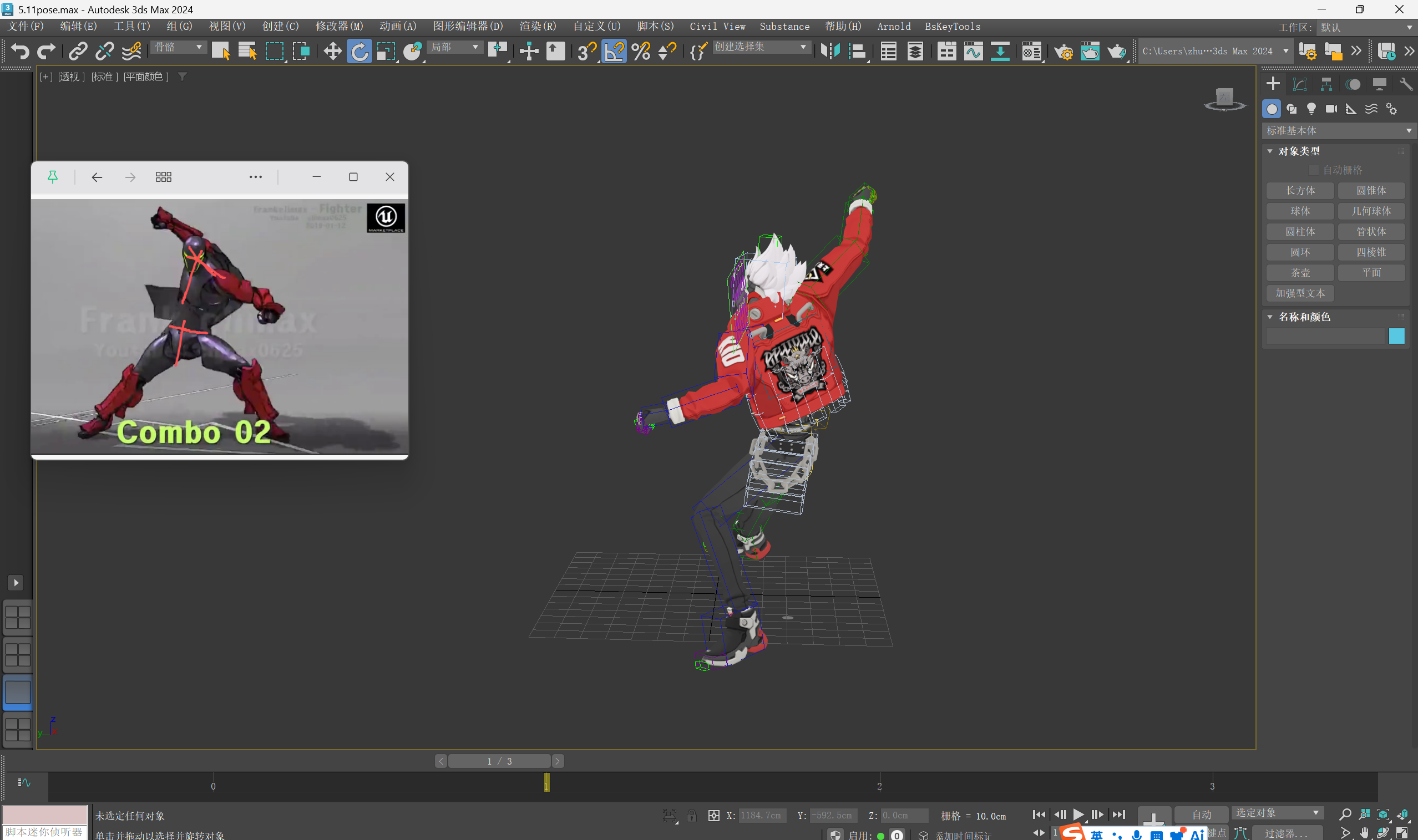The width and height of the screenshot is (1418, 840).
Task: Activate the Select and Link tool
Action: pos(78,52)
